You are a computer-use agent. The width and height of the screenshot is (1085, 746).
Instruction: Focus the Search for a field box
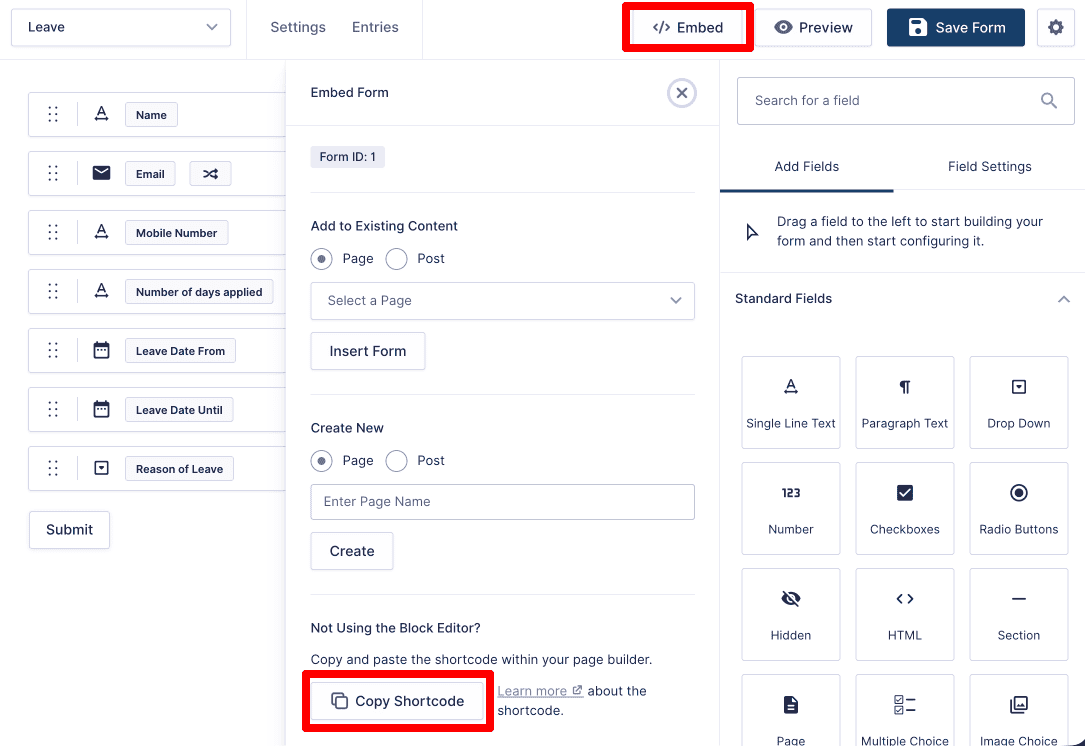point(905,101)
